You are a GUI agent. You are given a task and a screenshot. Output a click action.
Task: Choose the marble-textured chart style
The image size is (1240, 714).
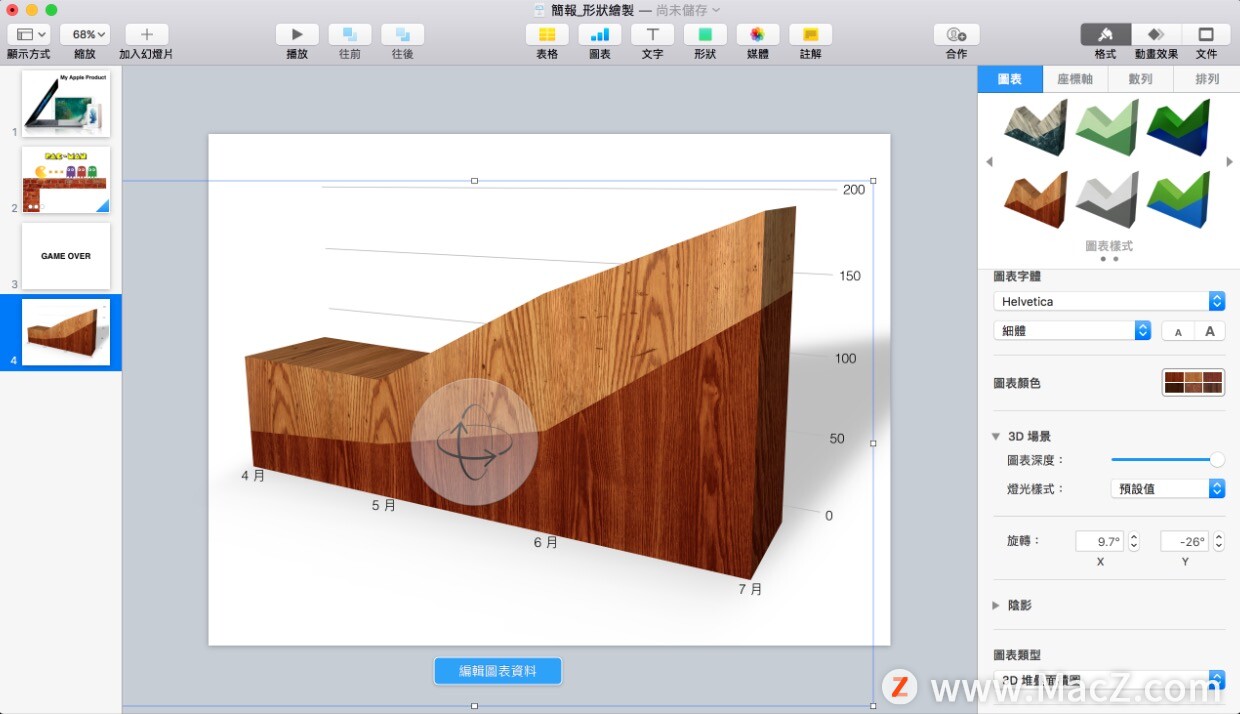tap(1035, 129)
